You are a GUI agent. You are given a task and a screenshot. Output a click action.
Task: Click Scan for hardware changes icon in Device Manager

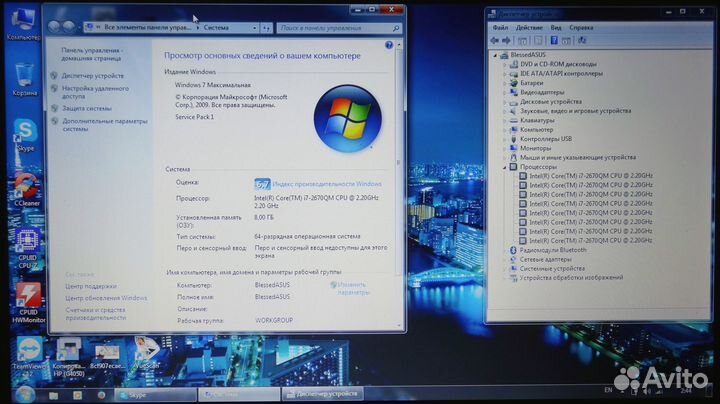[582, 40]
